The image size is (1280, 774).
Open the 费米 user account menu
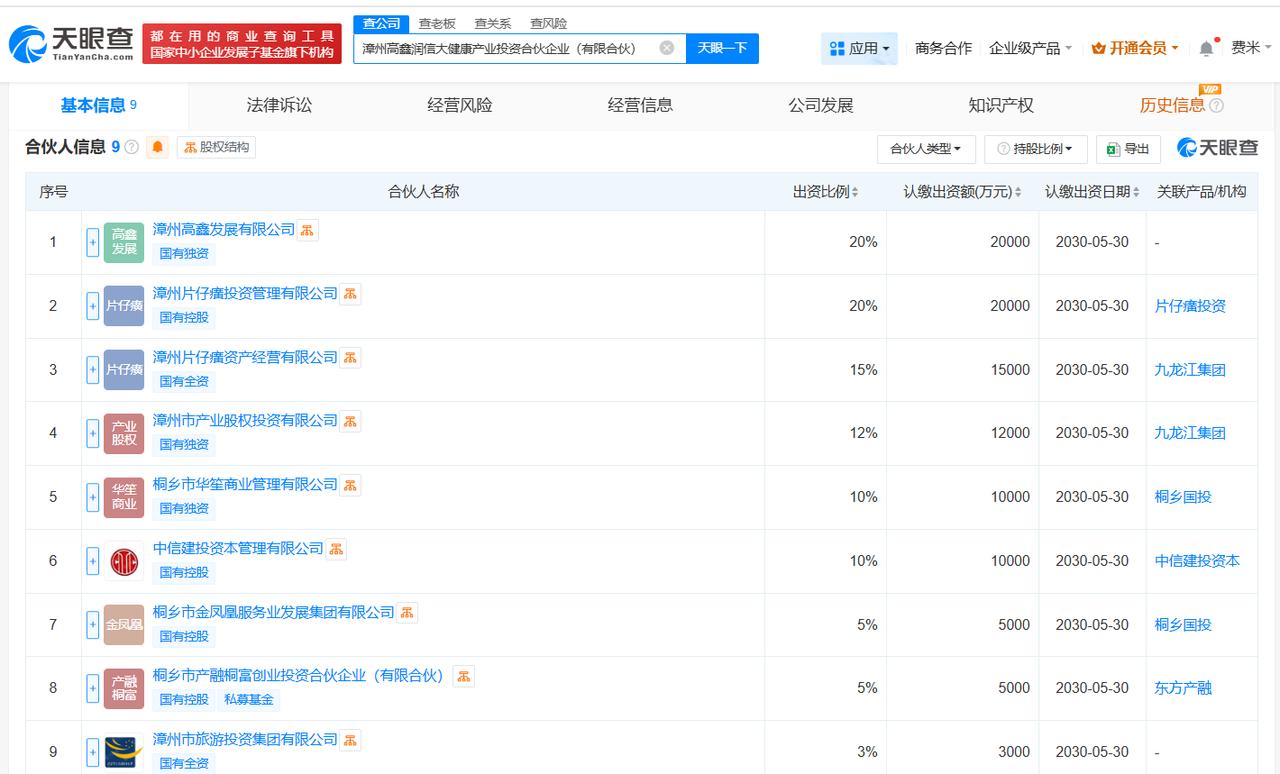pyautogui.click(x=1251, y=48)
